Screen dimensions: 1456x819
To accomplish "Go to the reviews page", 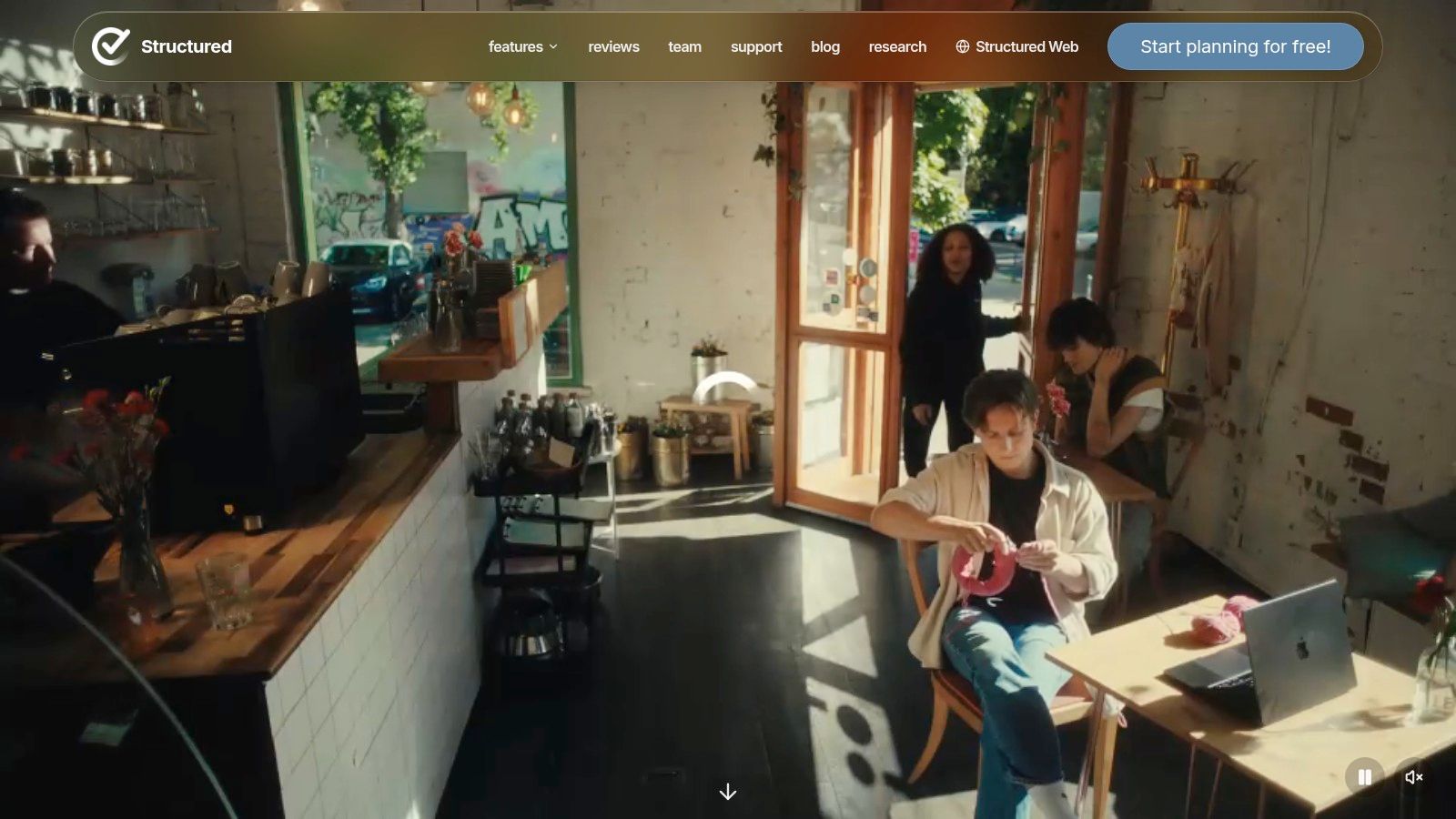I will coord(613,46).
